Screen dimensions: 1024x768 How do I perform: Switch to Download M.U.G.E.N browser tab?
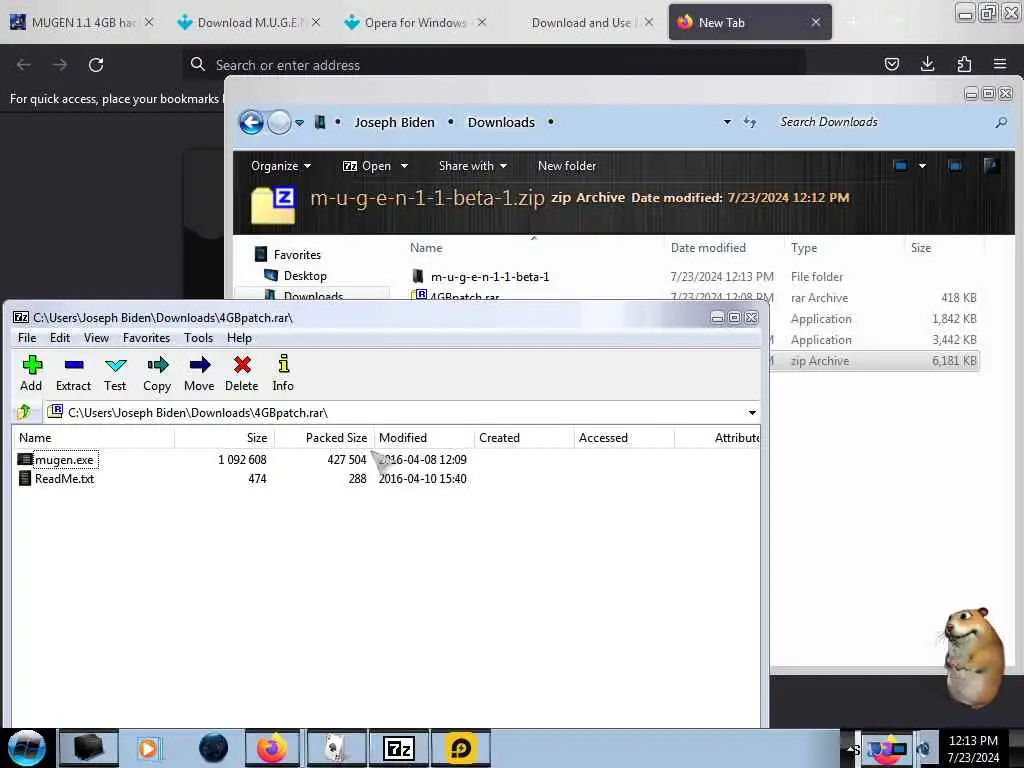(249, 22)
